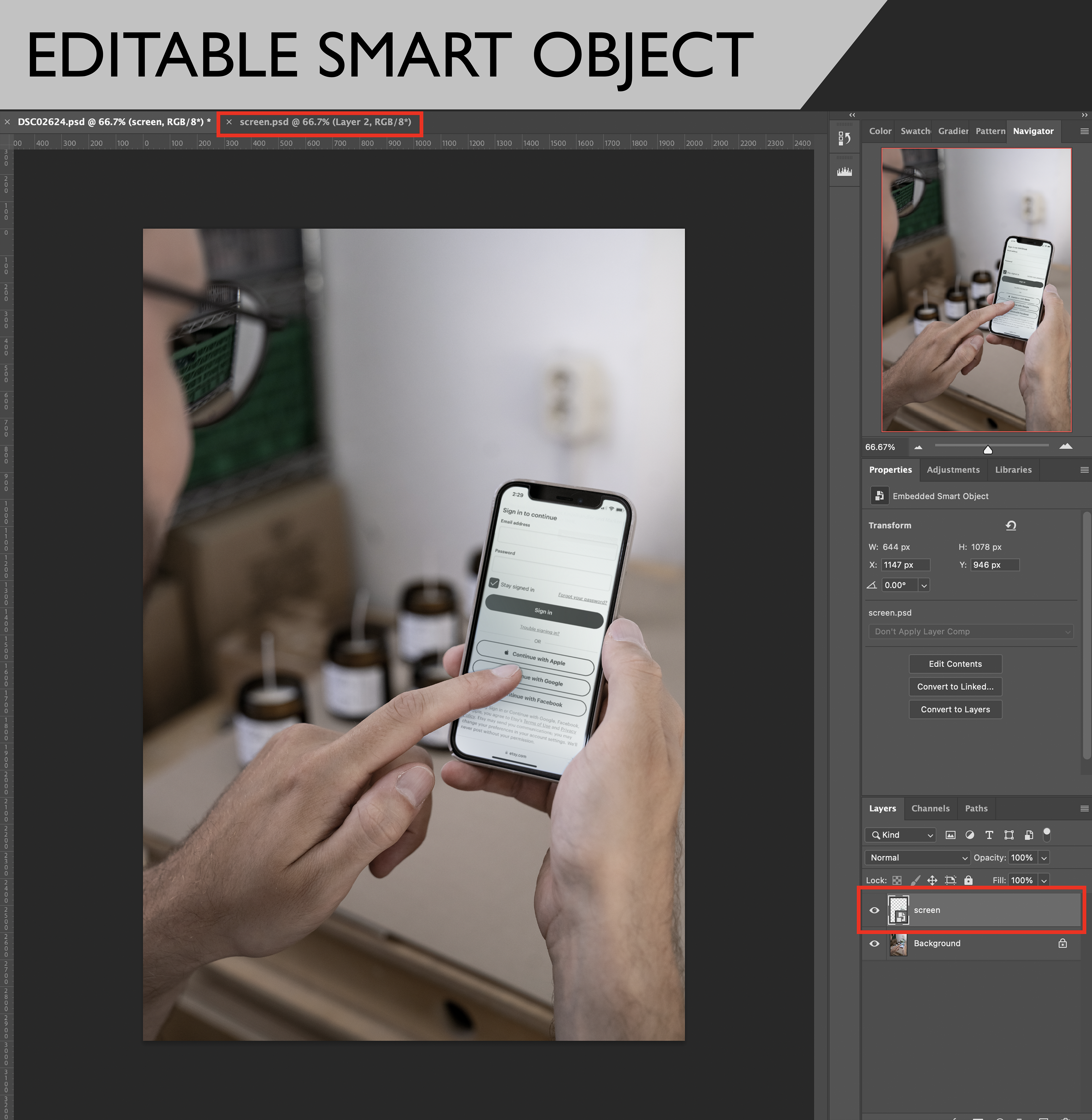
Task: Hide the Background layer
Action: (874, 943)
